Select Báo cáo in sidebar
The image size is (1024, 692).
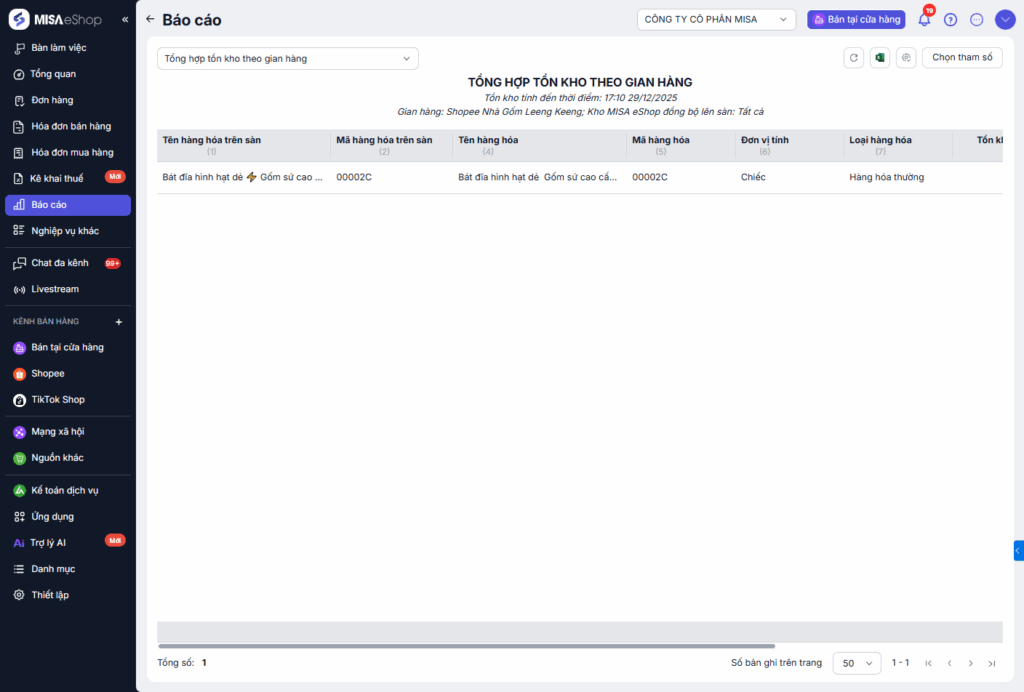tap(68, 205)
